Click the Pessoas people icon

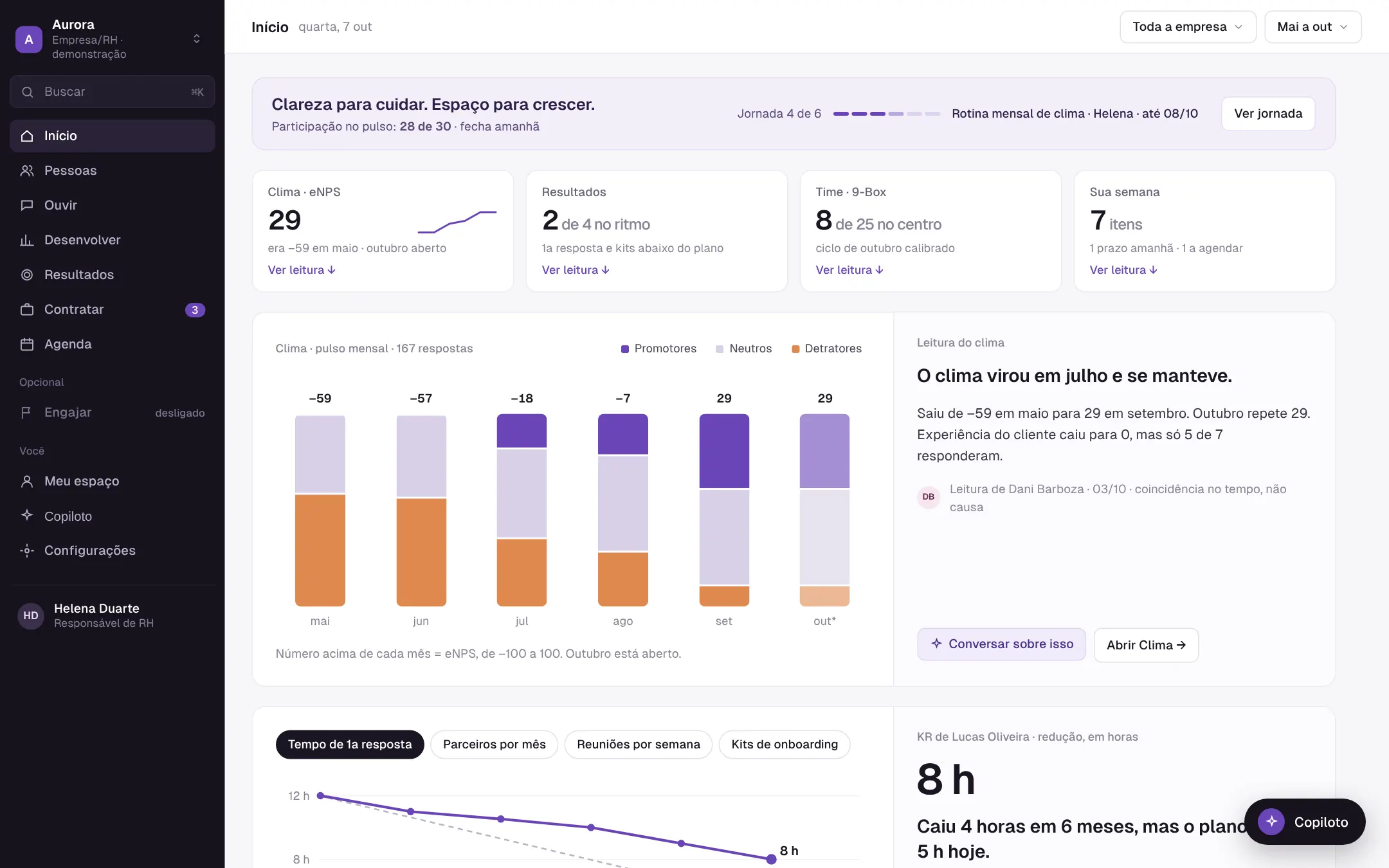pyautogui.click(x=27, y=170)
